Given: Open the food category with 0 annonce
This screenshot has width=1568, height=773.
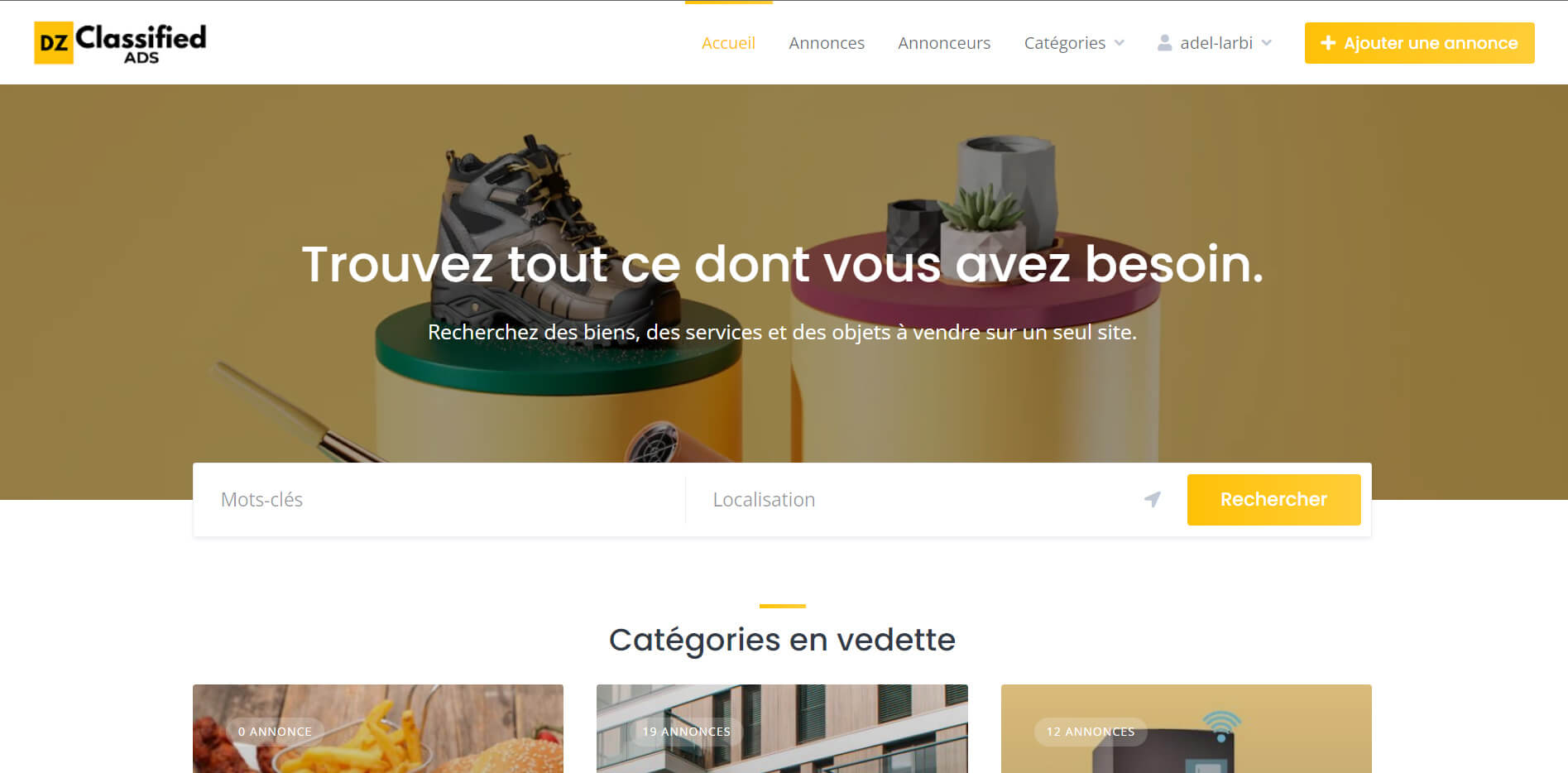Looking at the screenshot, I should [378, 728].
